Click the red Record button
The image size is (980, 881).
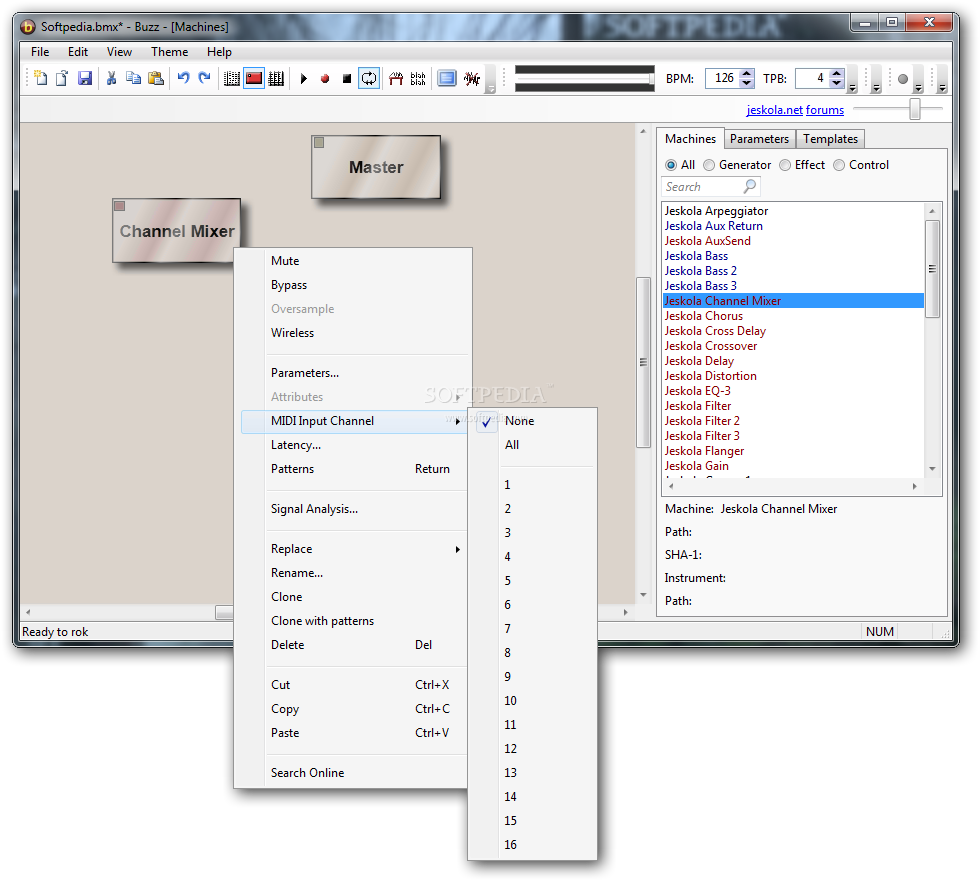(x=325, y=79)
